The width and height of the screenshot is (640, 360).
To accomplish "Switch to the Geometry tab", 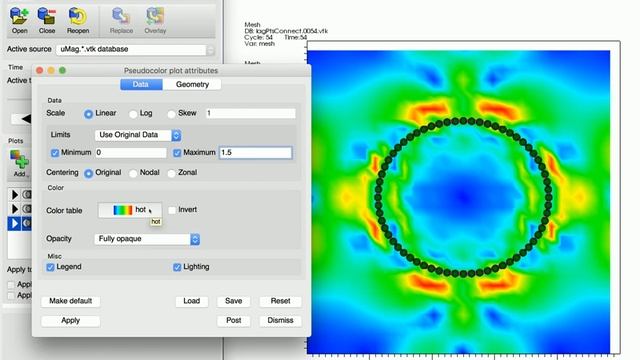I will point(192,84).
